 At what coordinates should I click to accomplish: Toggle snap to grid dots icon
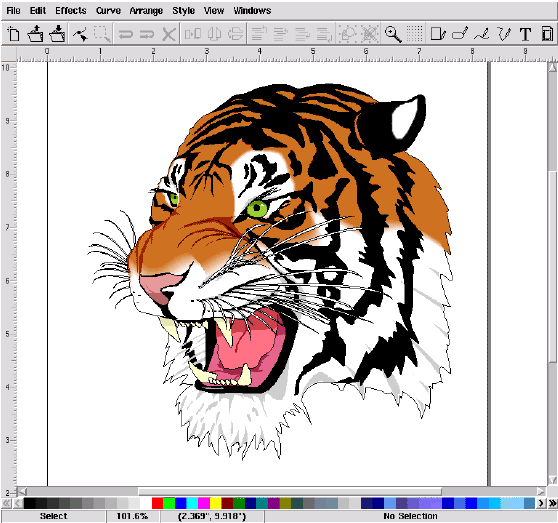click(415, 34)
